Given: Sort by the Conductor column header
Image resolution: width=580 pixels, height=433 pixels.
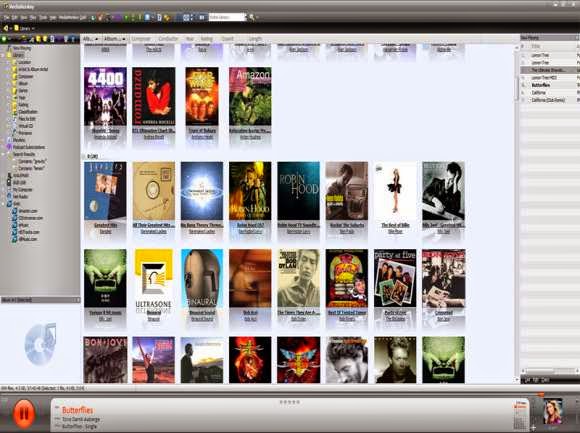Looking at the screenshot, I should pyautogui.click(x=168, y=39).
